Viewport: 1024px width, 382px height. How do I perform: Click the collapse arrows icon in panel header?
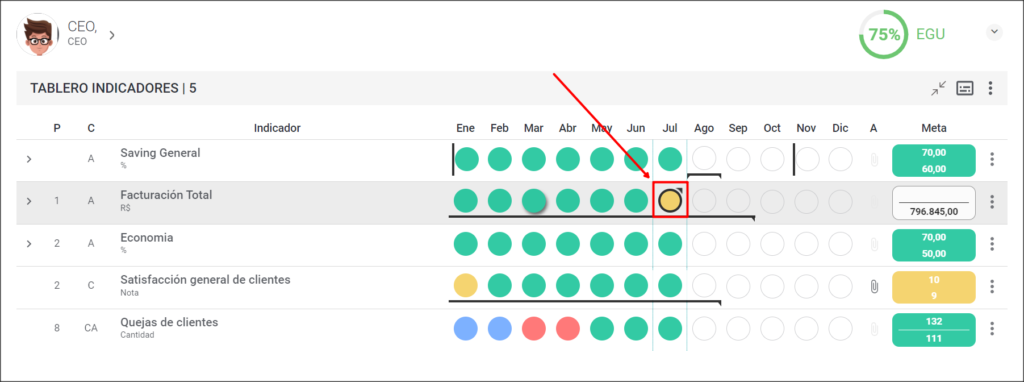pos(938,88)
